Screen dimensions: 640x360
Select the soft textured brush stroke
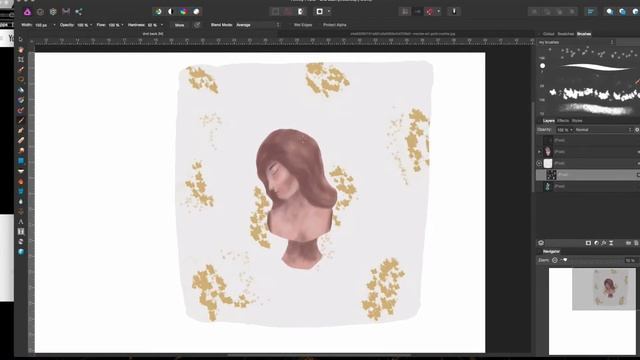[x=595, y=109]
